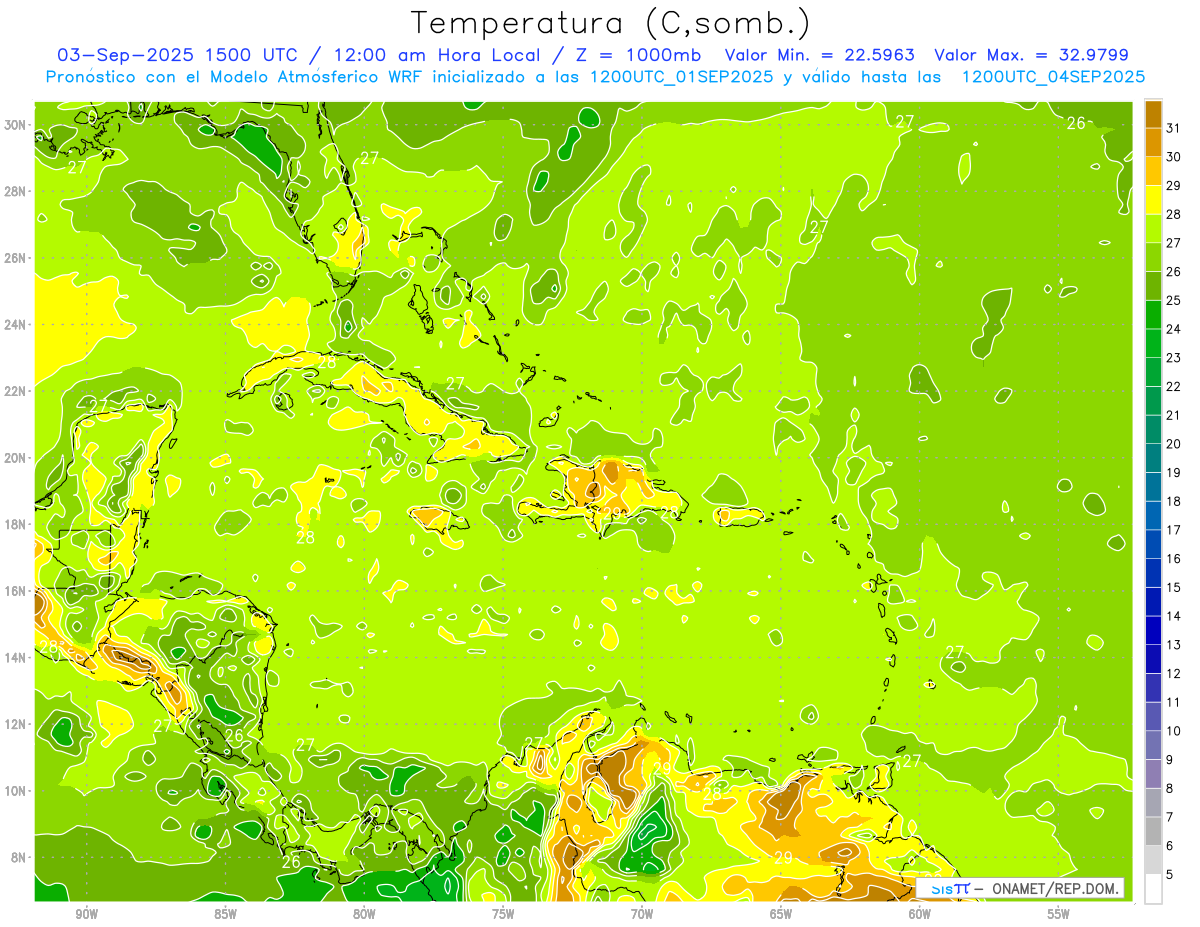Select "Valor Min. = 22.5963"
The height and width of the screenshot is (927, 1200).
820,55
